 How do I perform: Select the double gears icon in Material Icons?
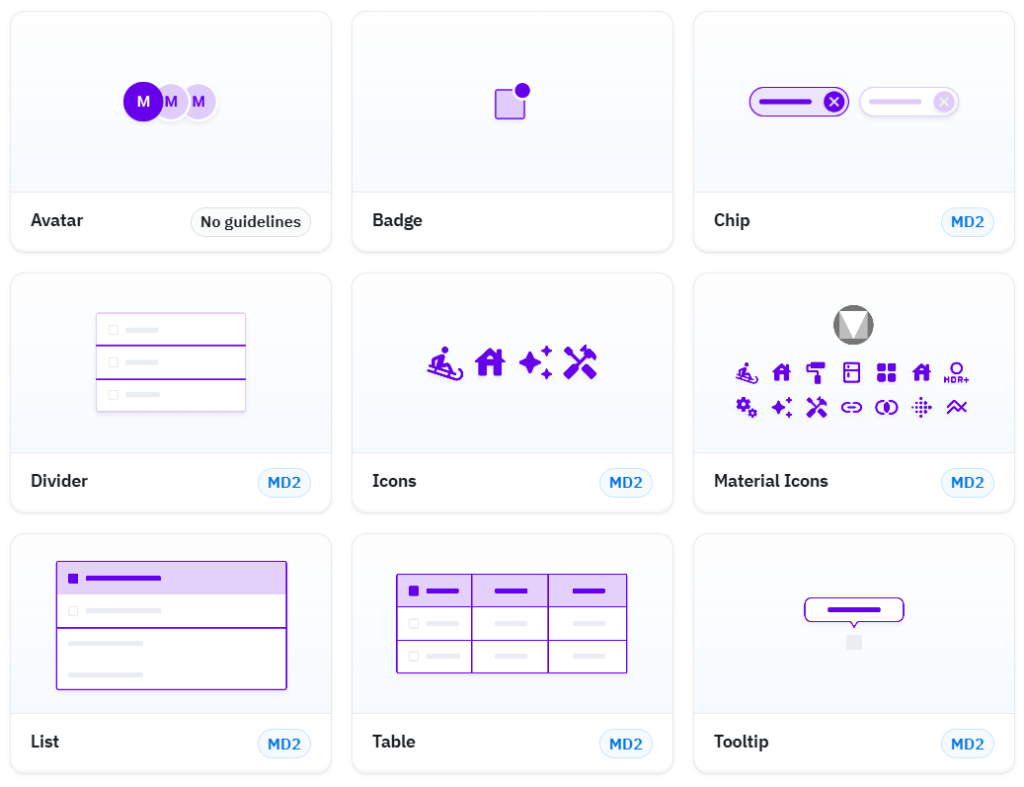(x=746, y=408)
